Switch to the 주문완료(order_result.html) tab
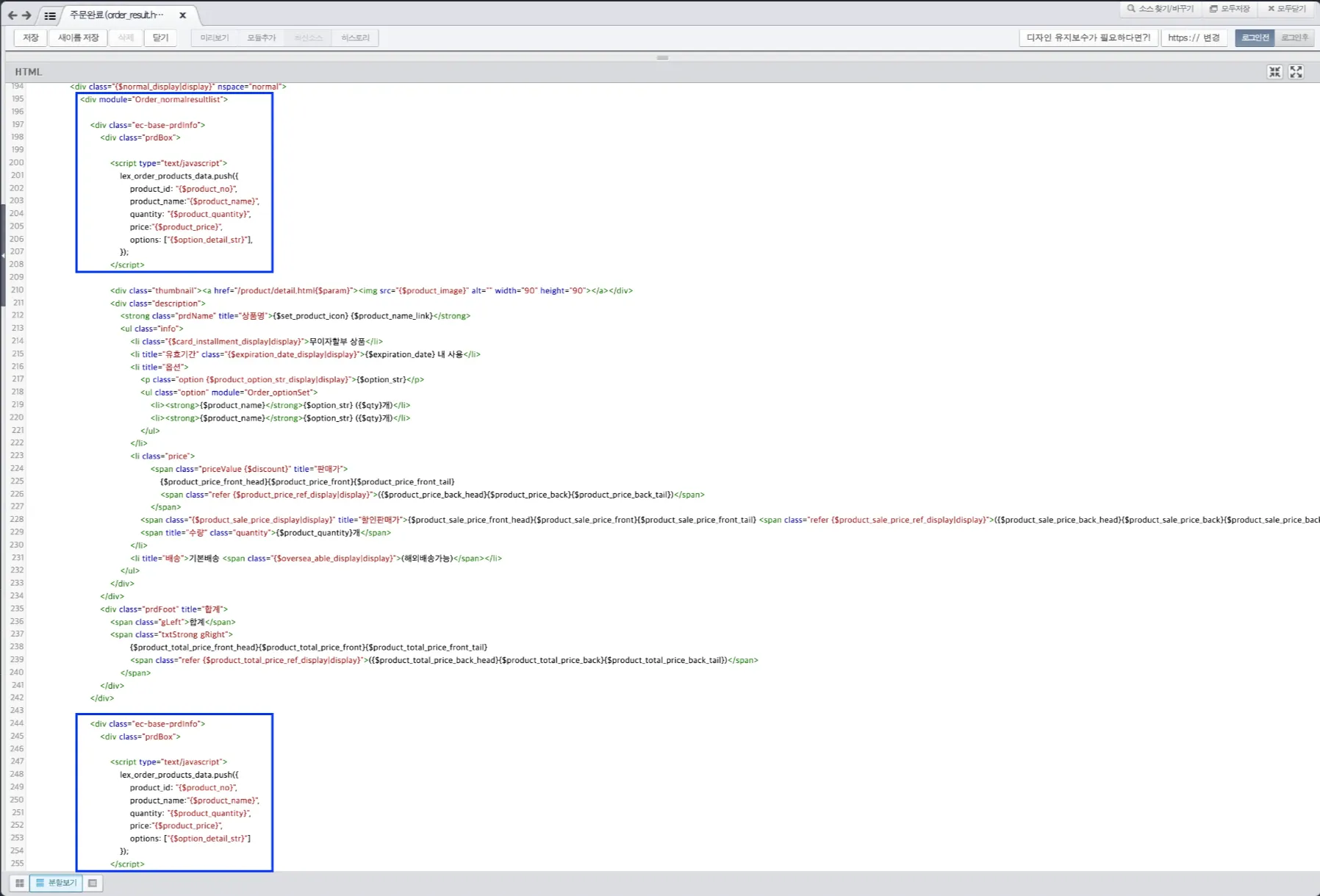1320x896 pixels. (118, 15)
